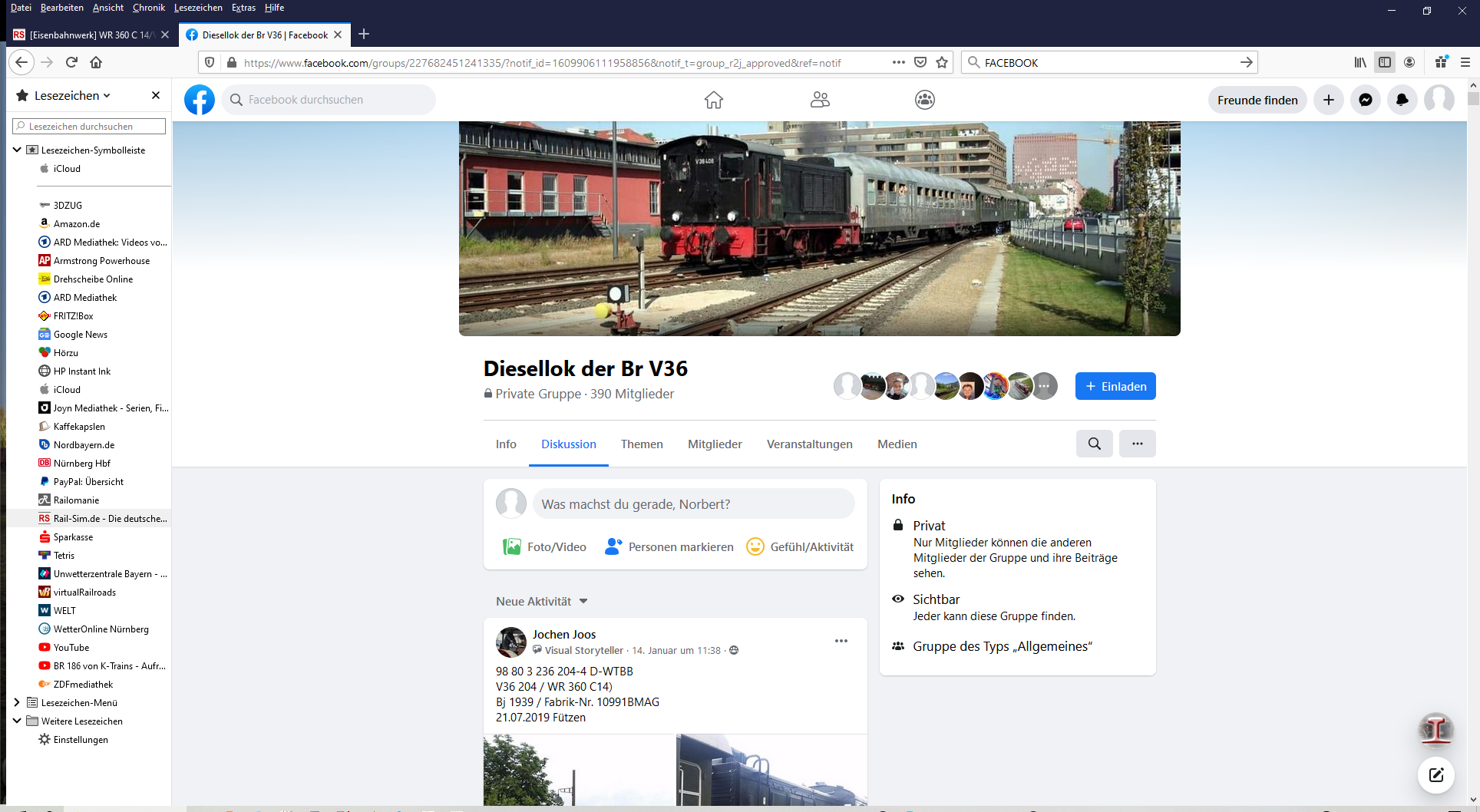Image resolution: width=1480 pixels, height=812 pixels.
Task: Open the Groups icon in Facebook header
Action: [x=925, y=100]
